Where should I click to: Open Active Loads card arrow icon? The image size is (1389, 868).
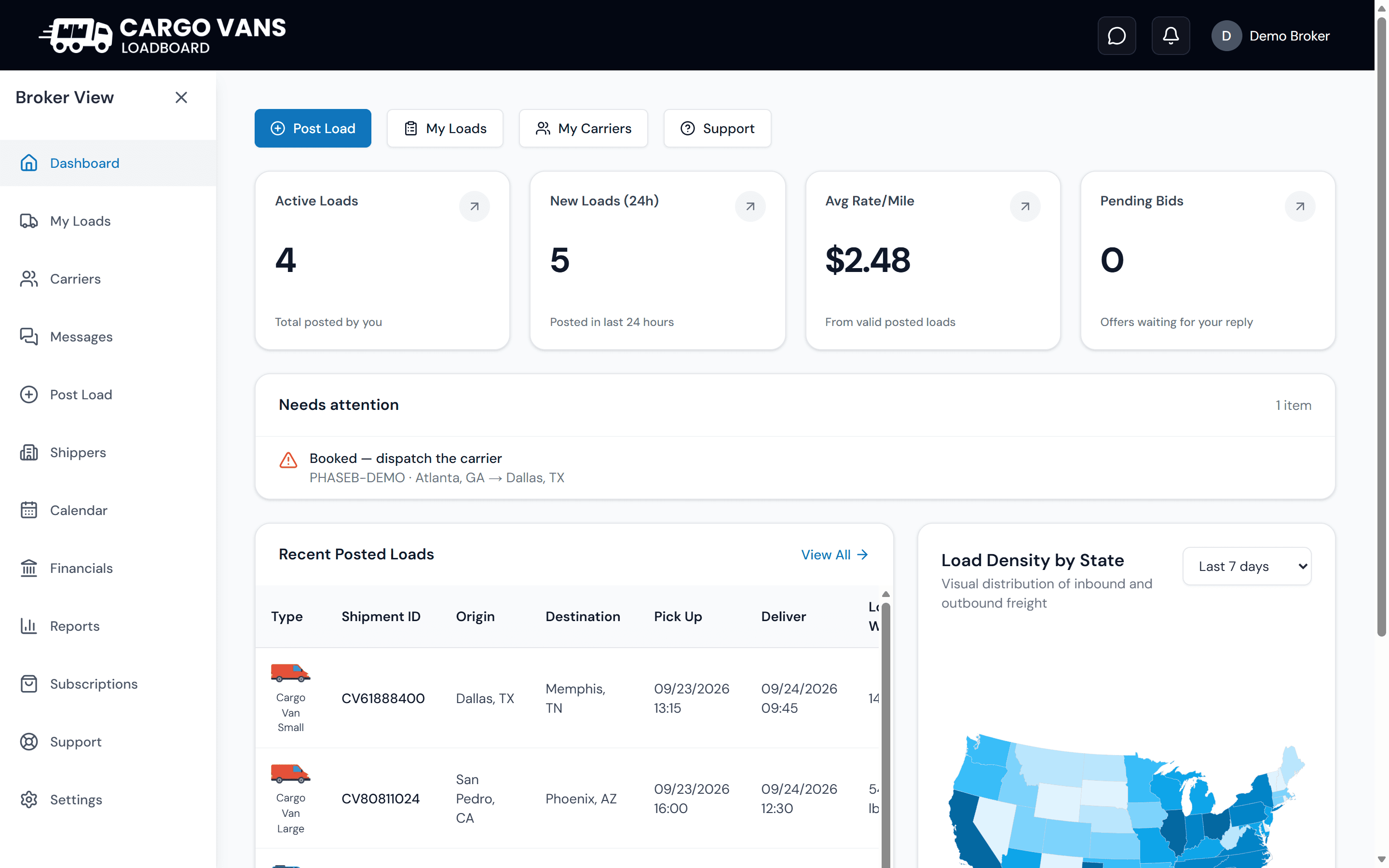coord(474,207)
